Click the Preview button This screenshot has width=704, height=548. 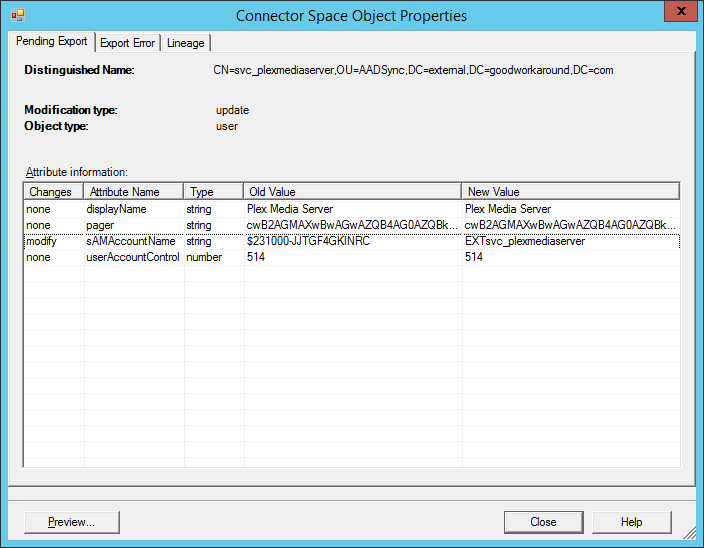[71, 522]
